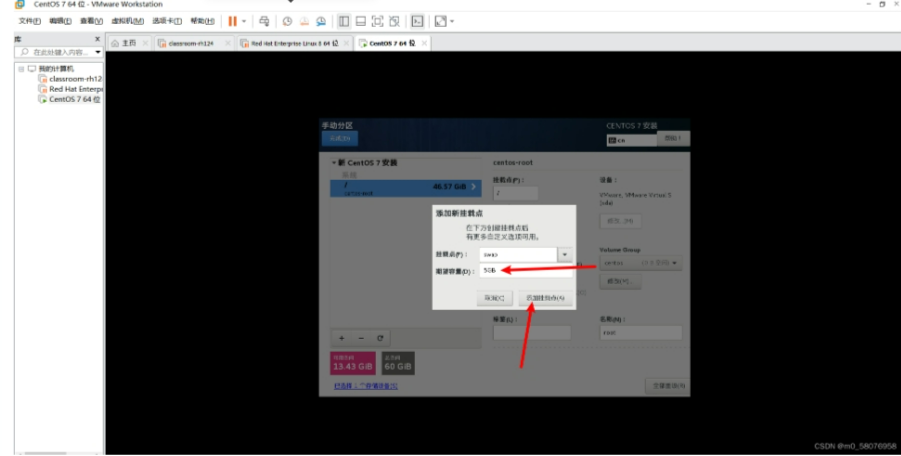
Task: Open the snapshot manager icon
Action: (321, 21)
